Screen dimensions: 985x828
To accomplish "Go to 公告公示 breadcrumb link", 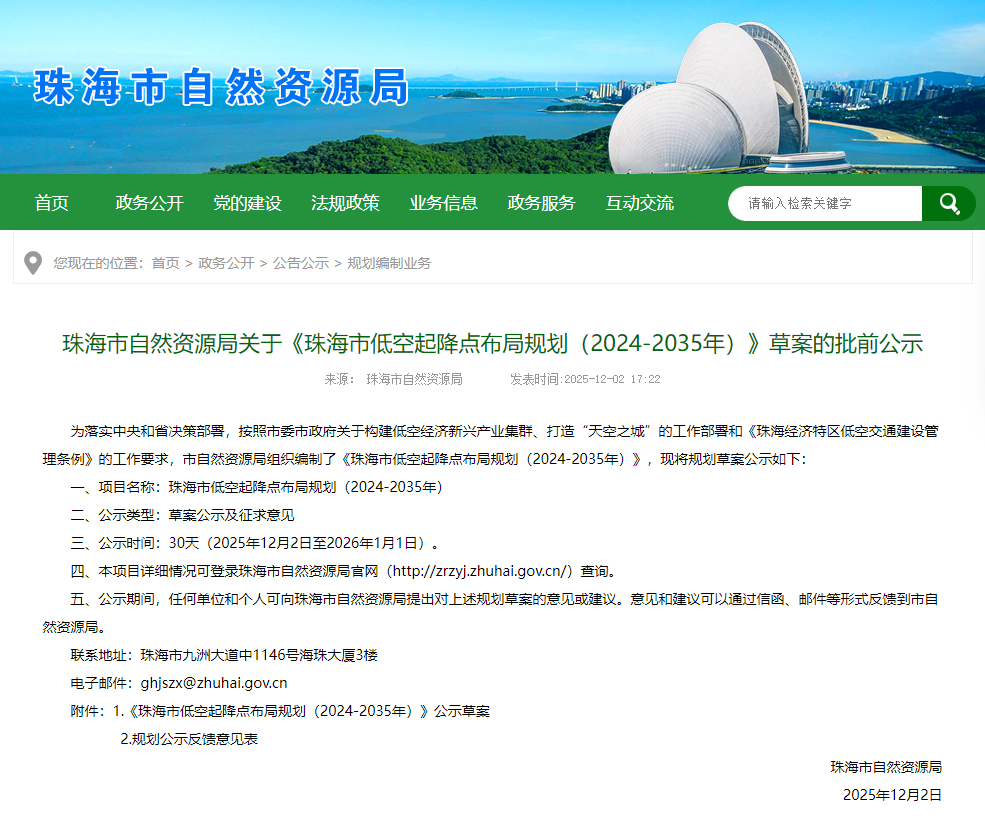I will [x=300, y=263].
